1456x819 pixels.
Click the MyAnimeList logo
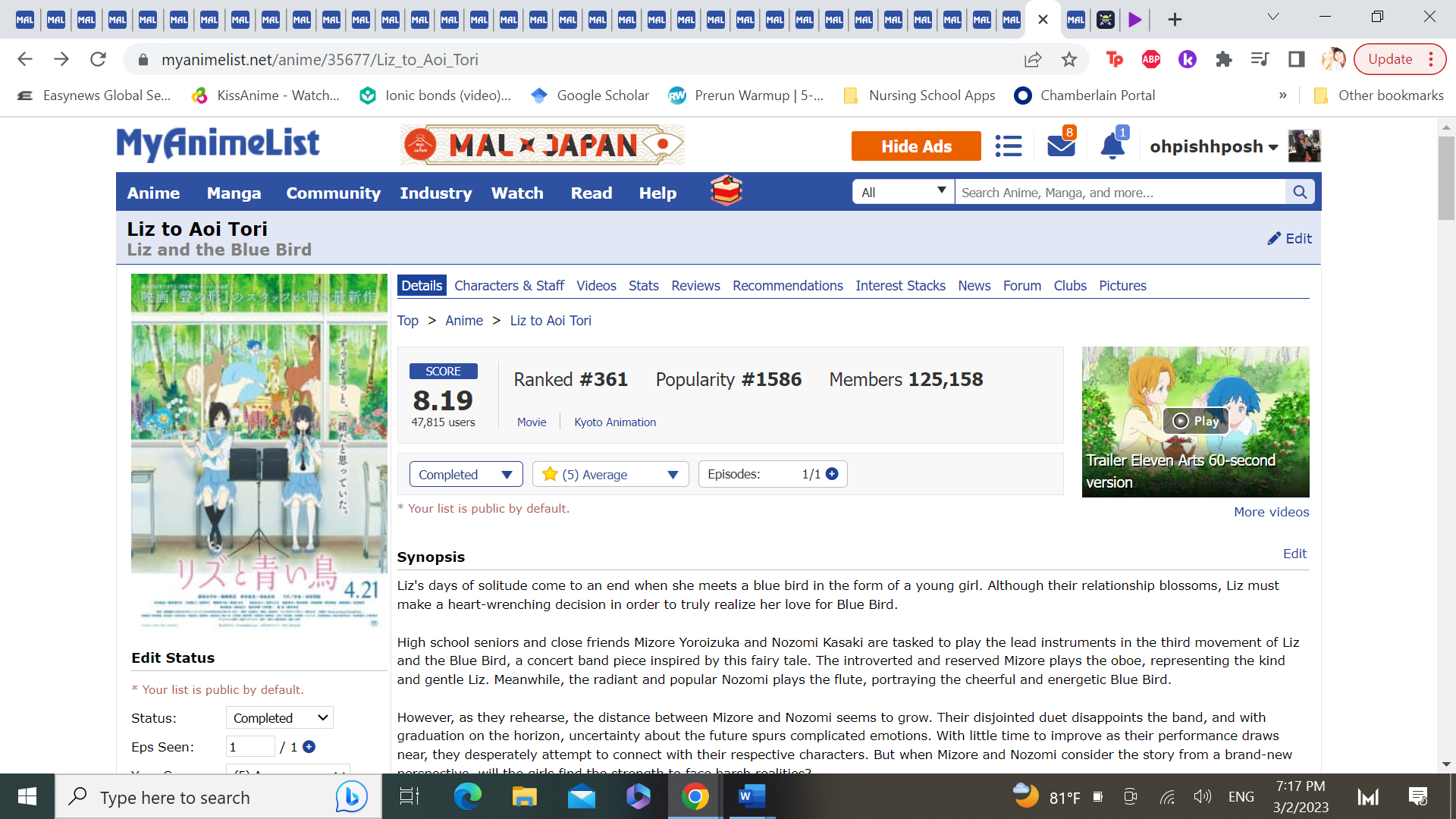click(218, 144)
